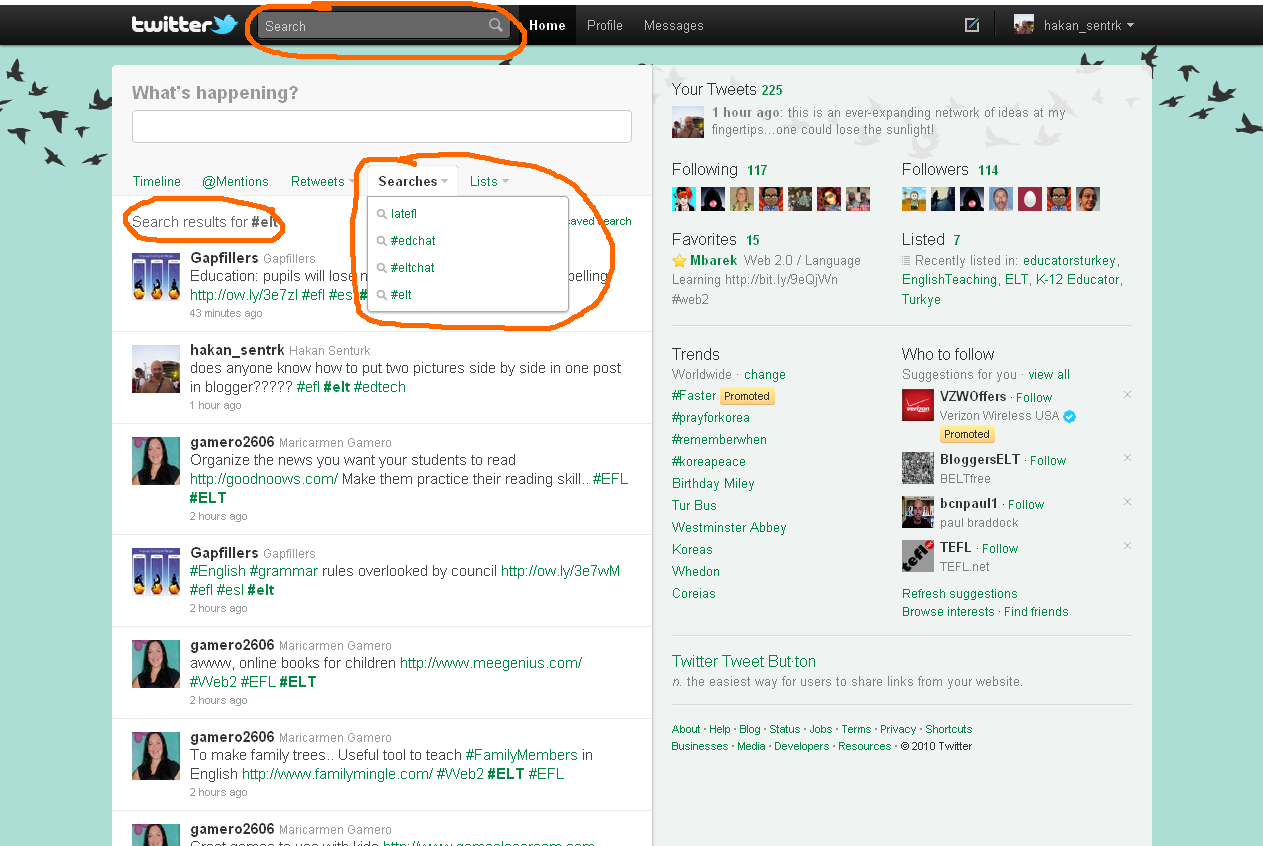This screenshot has width=1263, height=846.
Task: Click the search magnifier icon in top bar
Action: pos(495,26)
